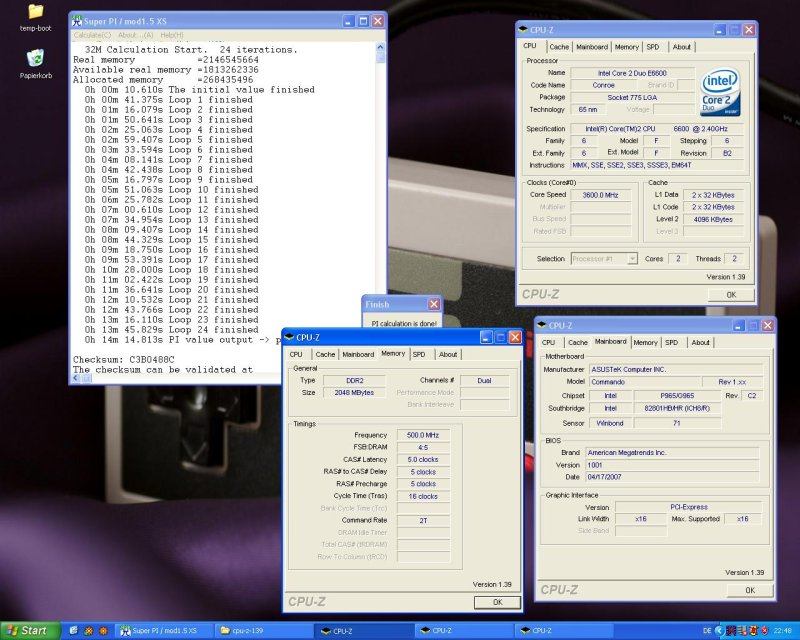Click the Command Rate value 2T
Screen dimensions: 800x640
(x=423, y=521)
